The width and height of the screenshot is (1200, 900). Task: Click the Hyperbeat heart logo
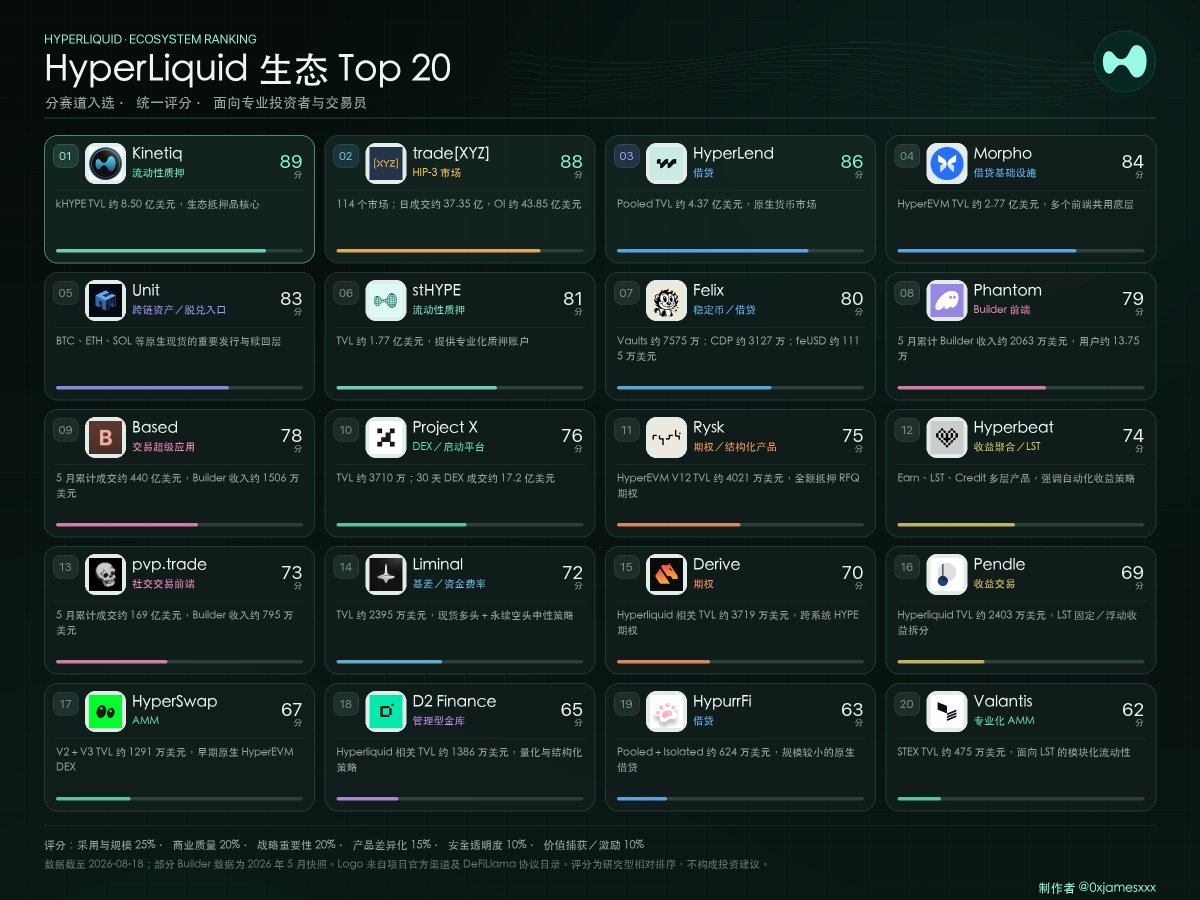[x=947, y=438]
